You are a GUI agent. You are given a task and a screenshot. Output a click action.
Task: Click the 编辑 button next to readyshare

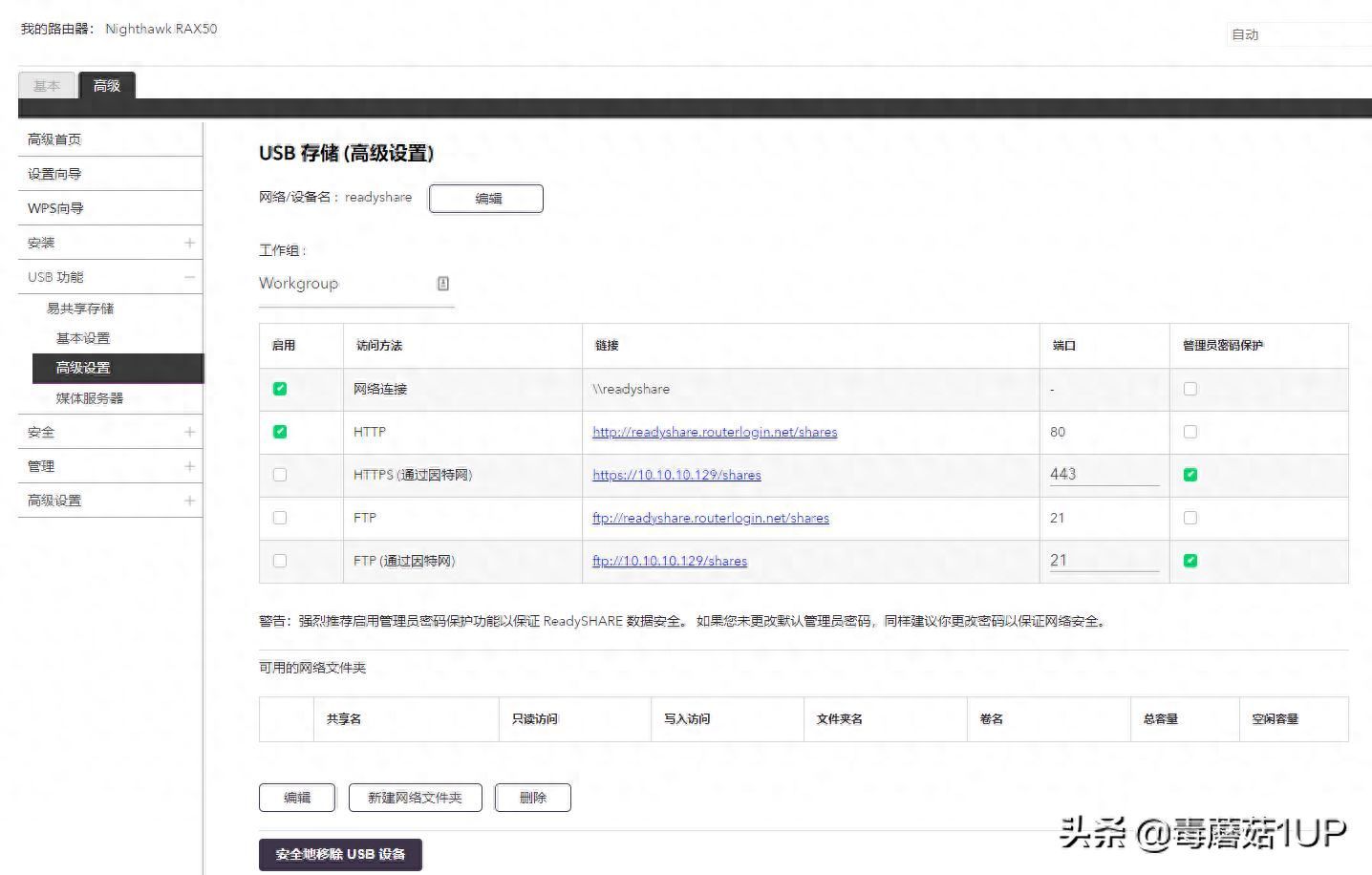tap(485, 199)
